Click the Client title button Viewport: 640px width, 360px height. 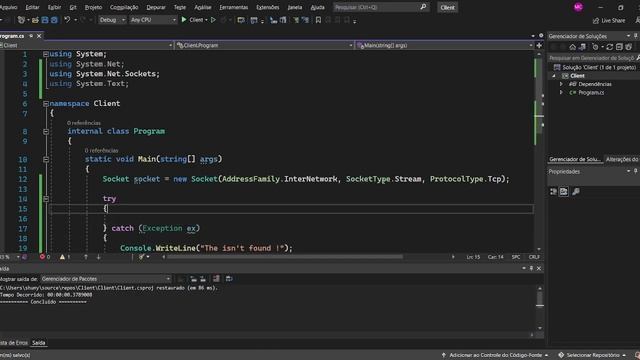pyautogui.click(x=447, y=7)
